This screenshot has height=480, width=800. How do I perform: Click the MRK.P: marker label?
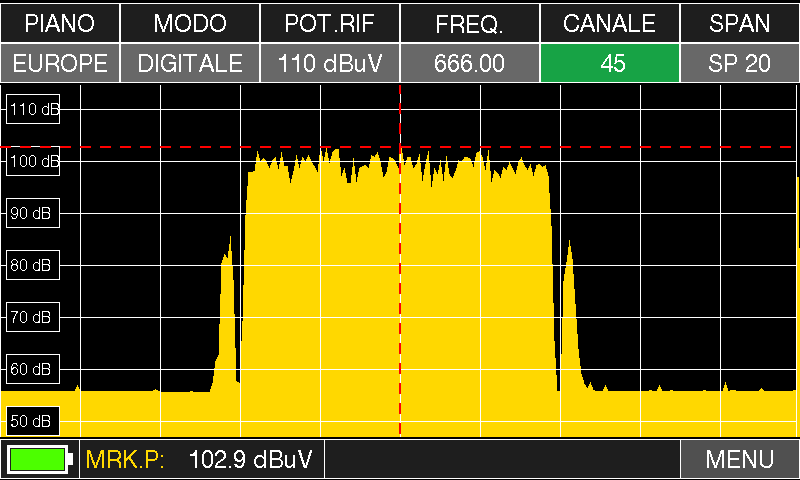pyautogui.click(x=125, y=460)
